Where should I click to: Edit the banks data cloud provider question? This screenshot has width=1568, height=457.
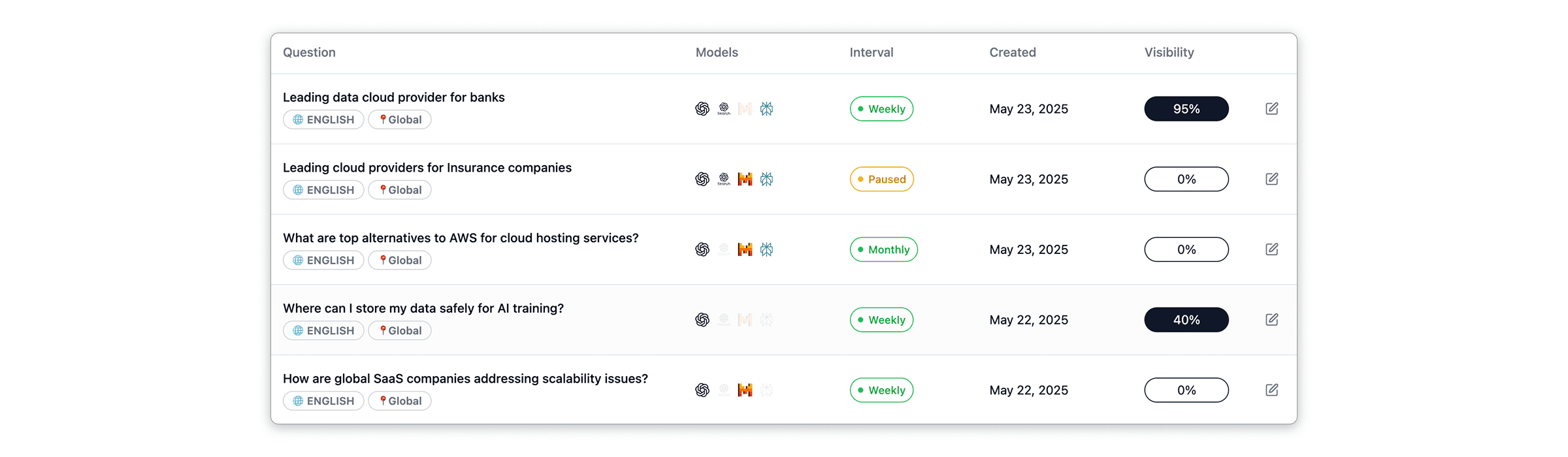point(1271,108)
